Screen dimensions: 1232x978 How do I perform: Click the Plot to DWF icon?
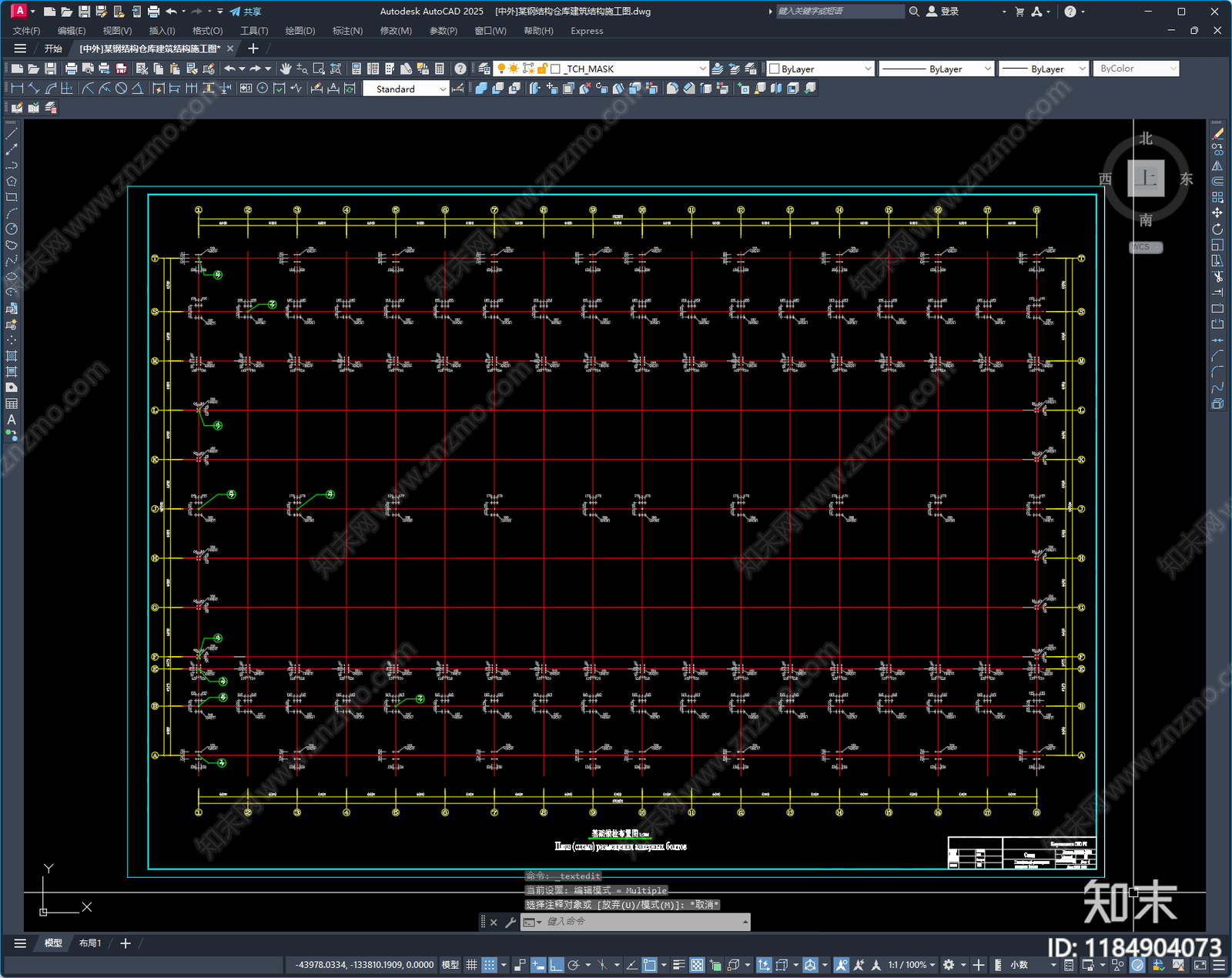[x=121, y=69]
